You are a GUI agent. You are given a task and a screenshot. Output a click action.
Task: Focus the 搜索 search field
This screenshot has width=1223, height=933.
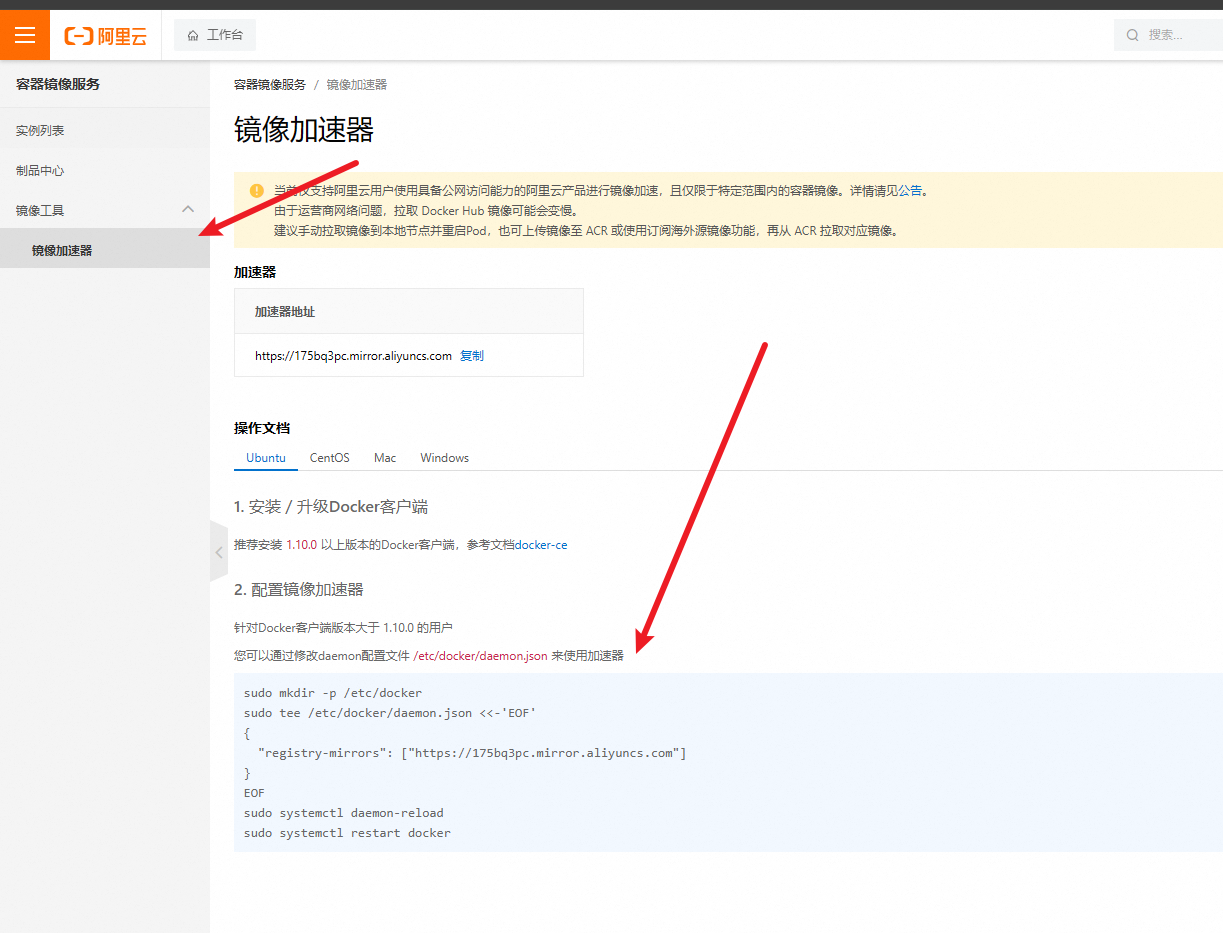[x=1168, y=35]
